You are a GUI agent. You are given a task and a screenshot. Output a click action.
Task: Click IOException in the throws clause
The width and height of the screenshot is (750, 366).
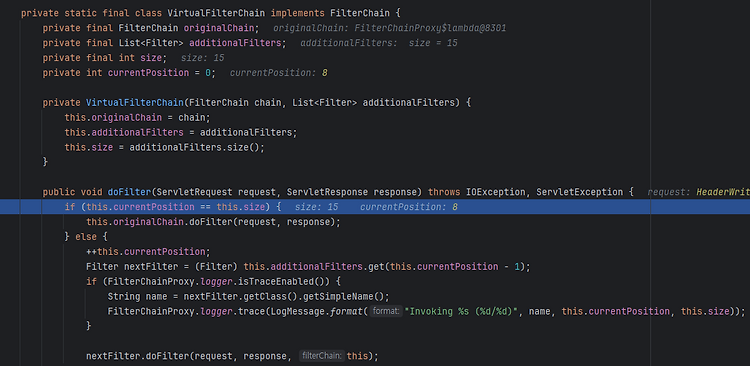[x=496, y=192]
